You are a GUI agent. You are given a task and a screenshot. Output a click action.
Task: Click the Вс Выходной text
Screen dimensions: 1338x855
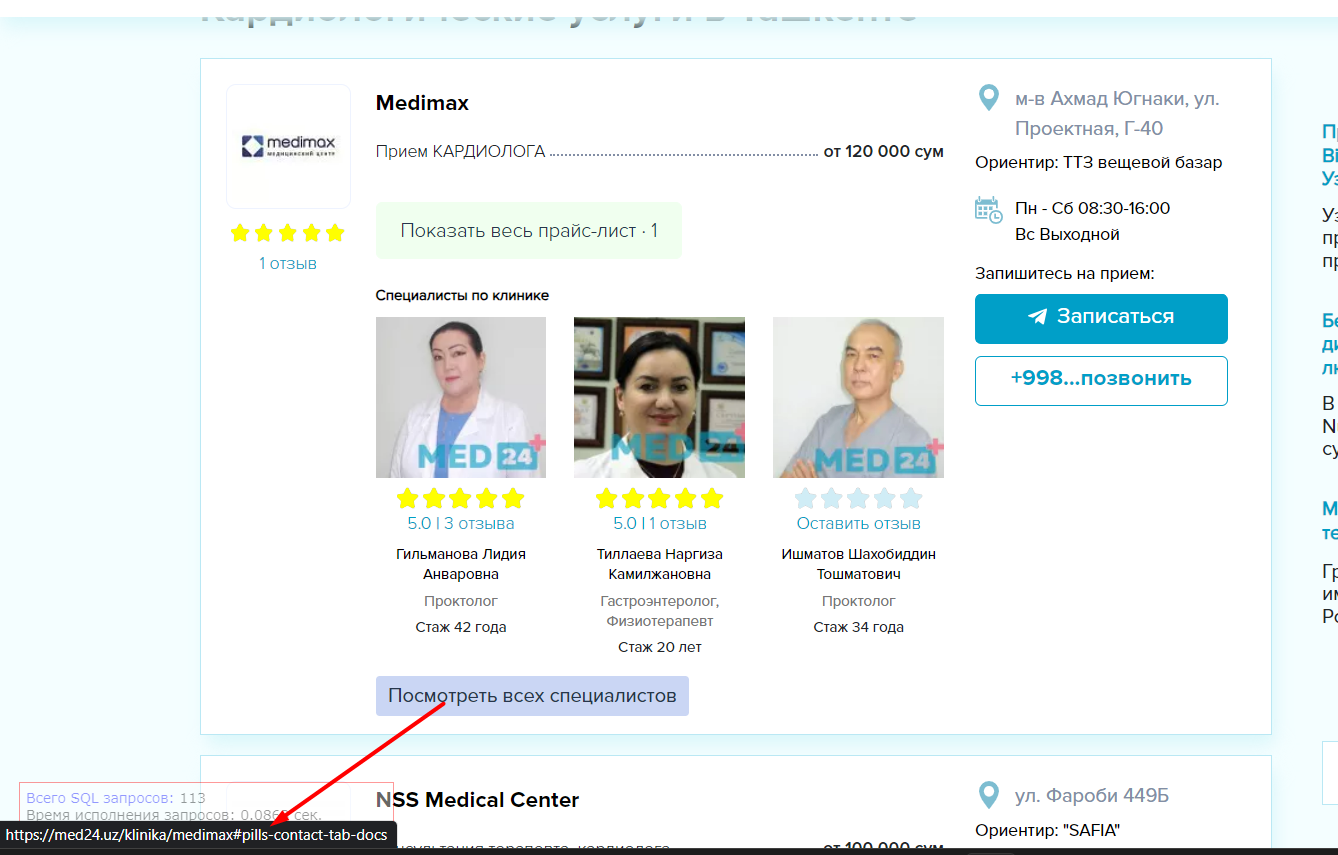coord(1067,234)
